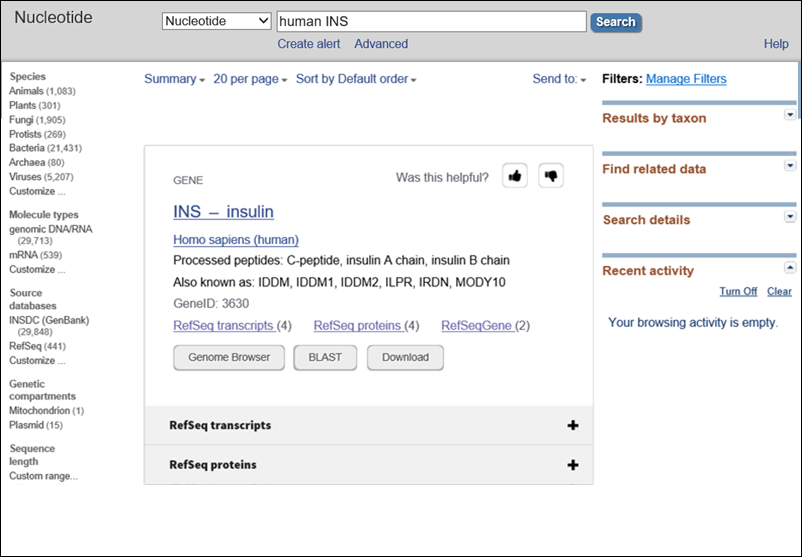Expand RefSeq proteins with plus icon

coord(573,465)
